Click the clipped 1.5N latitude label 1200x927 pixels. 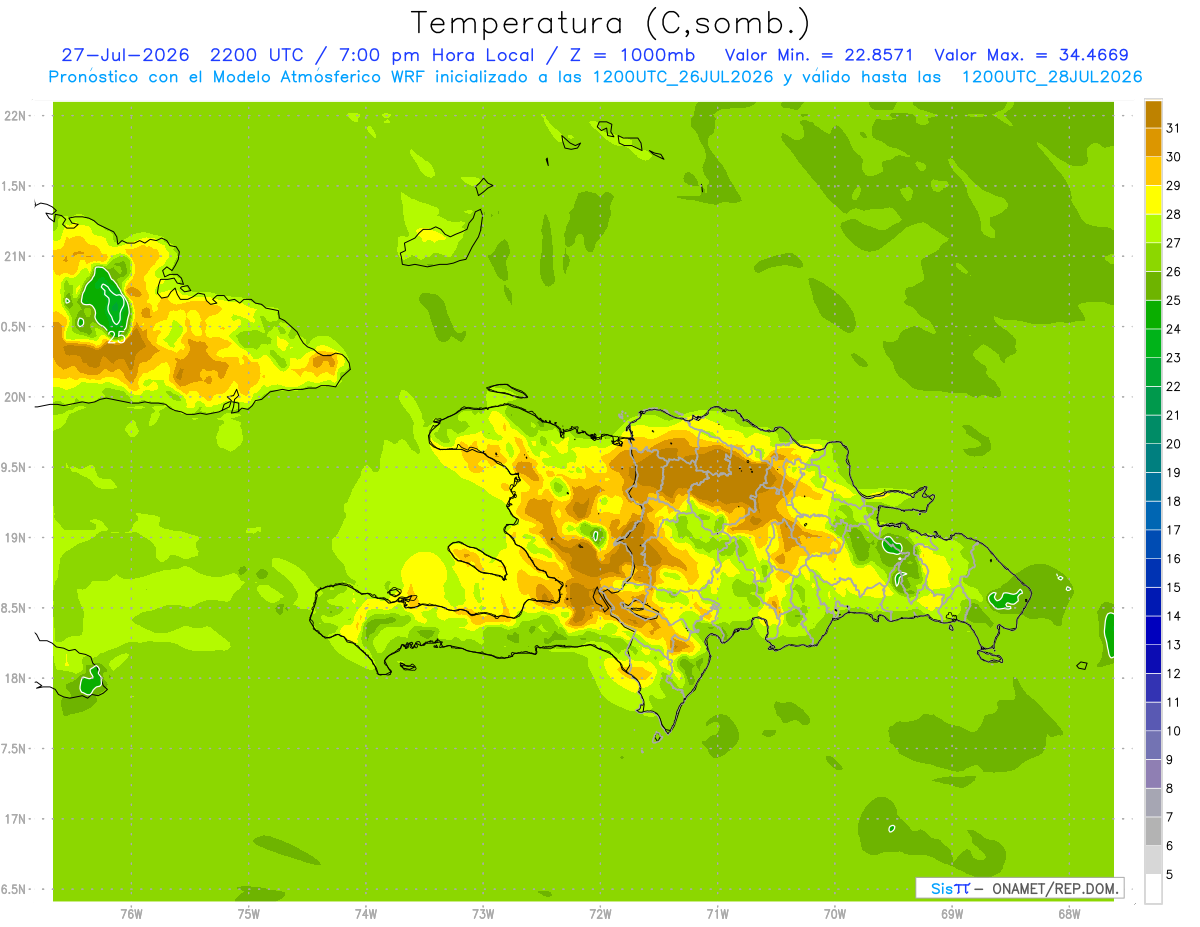coord(14,186)
